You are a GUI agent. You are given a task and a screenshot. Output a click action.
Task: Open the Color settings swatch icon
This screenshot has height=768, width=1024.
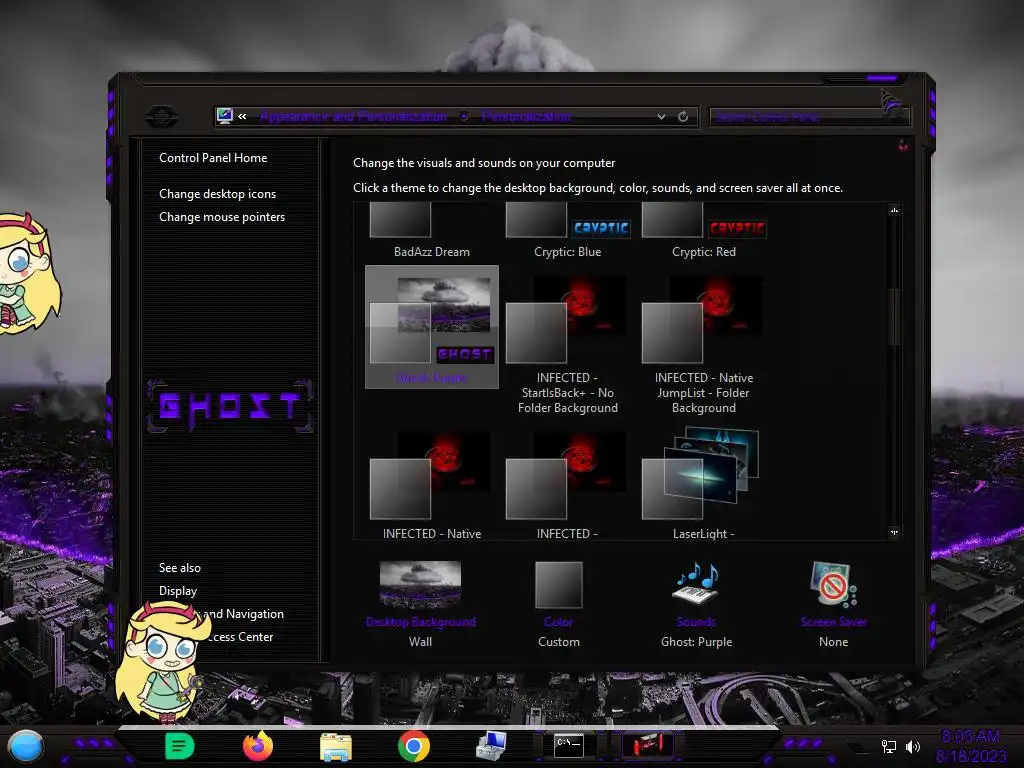point(558,585)
